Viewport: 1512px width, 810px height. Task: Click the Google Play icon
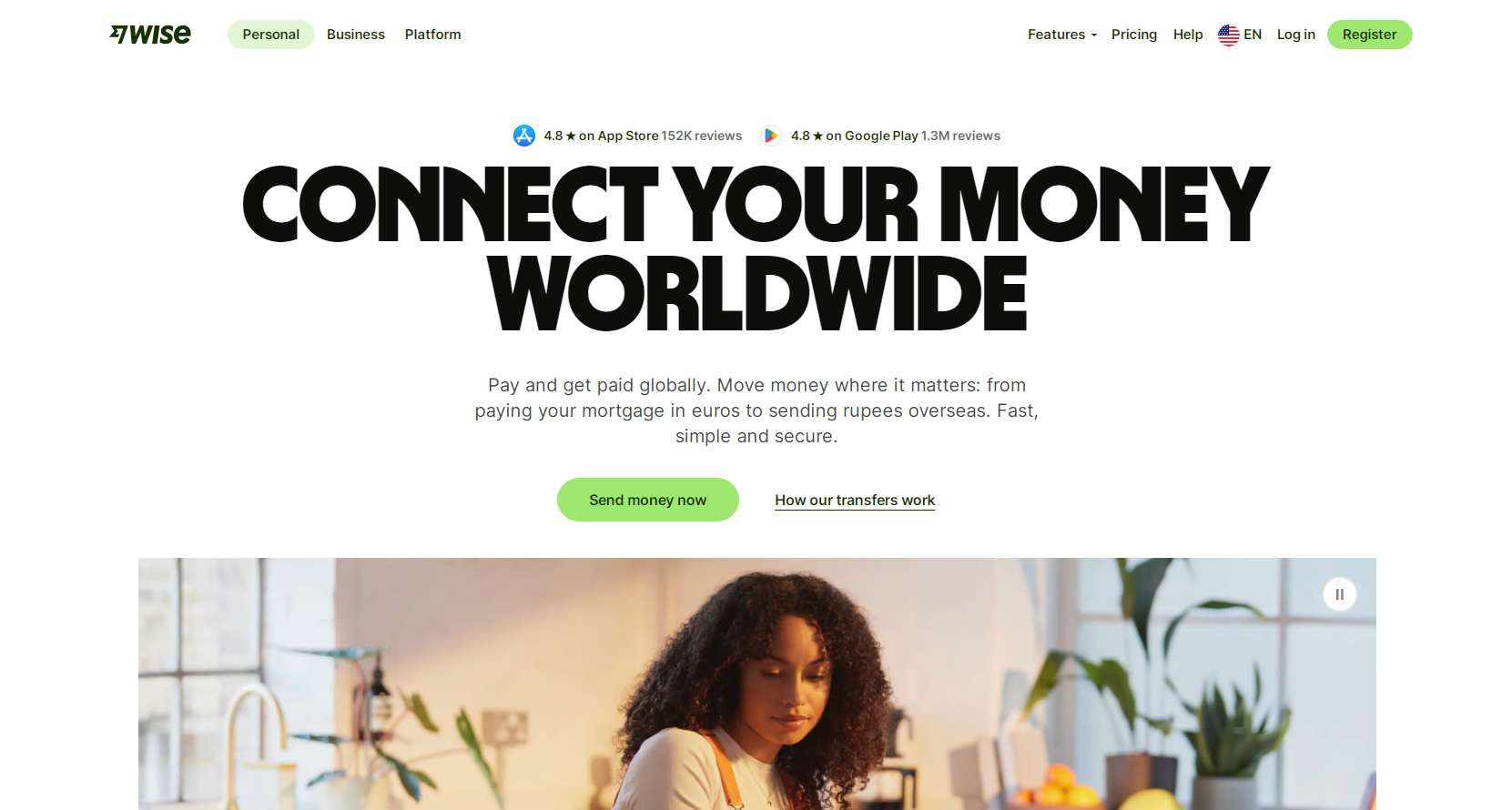pyautogui.click(x=771, y=136)
